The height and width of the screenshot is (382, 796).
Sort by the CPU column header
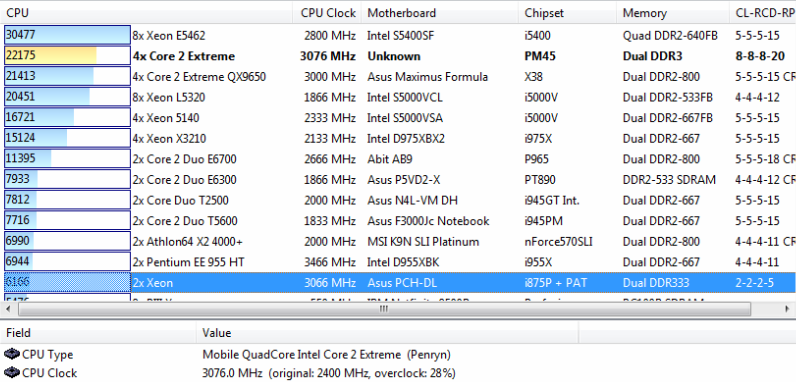tap(147, 13)
